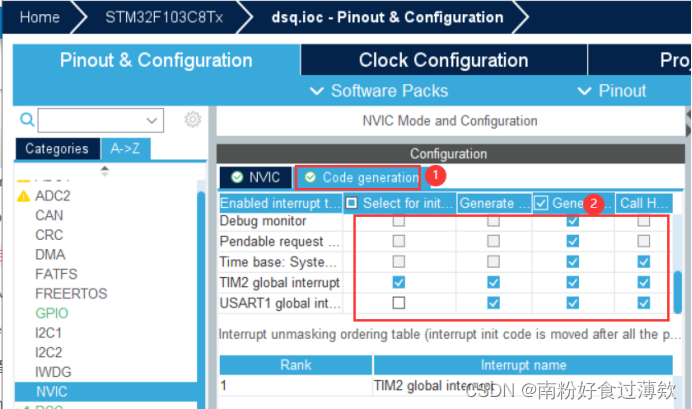Enable Select for init for Pendable request
This screenshot has height=409, width=692.
pos(399,241)
